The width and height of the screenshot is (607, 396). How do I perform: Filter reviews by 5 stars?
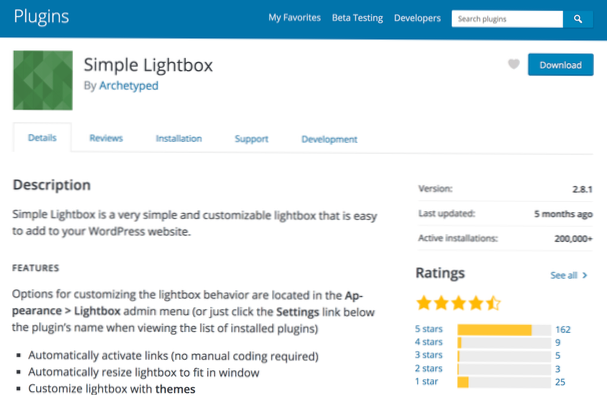pyautogui.click(x=429, y=329)
